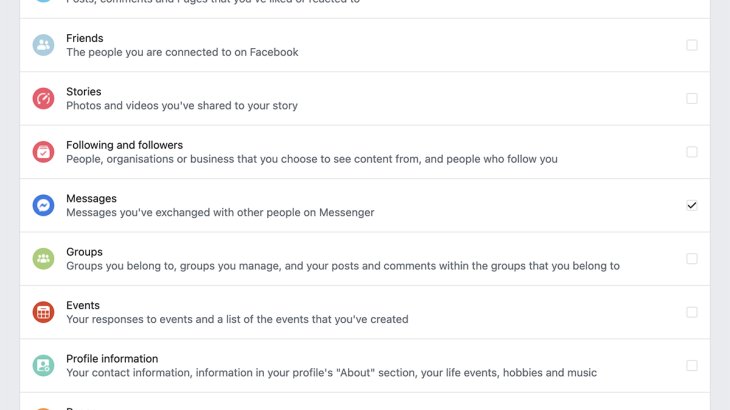Click the Friends category icon
The height and width of the screenshot is (410, 730).
point(43,45)
